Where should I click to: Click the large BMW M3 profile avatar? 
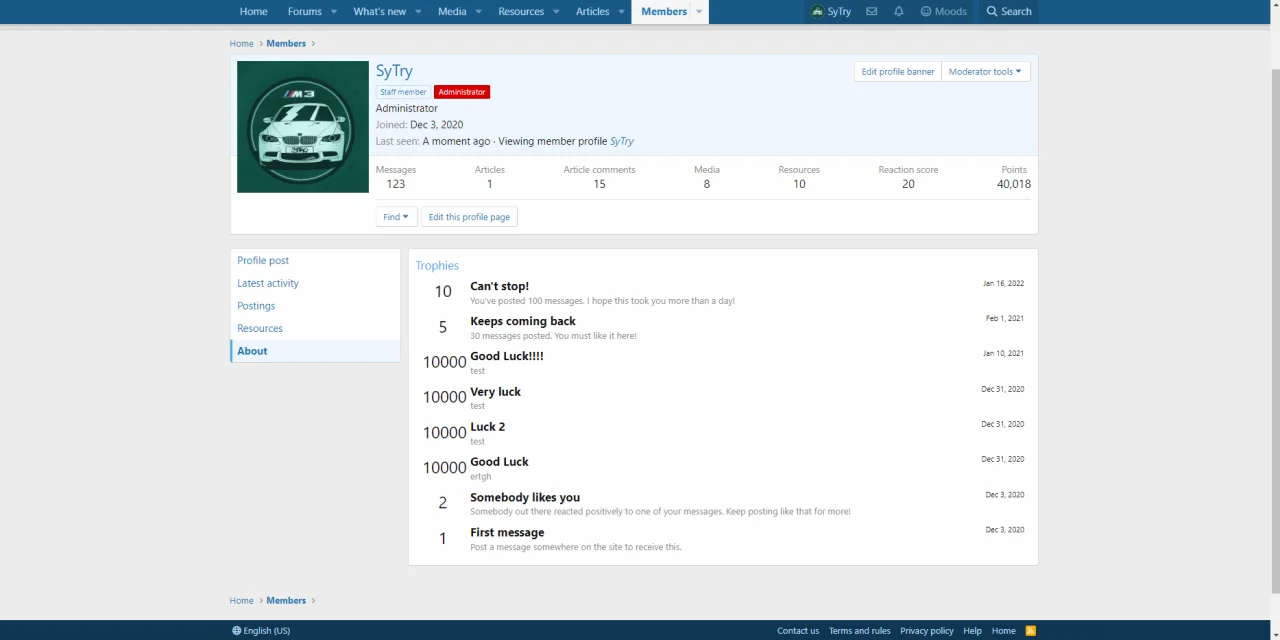coord(303,127)
